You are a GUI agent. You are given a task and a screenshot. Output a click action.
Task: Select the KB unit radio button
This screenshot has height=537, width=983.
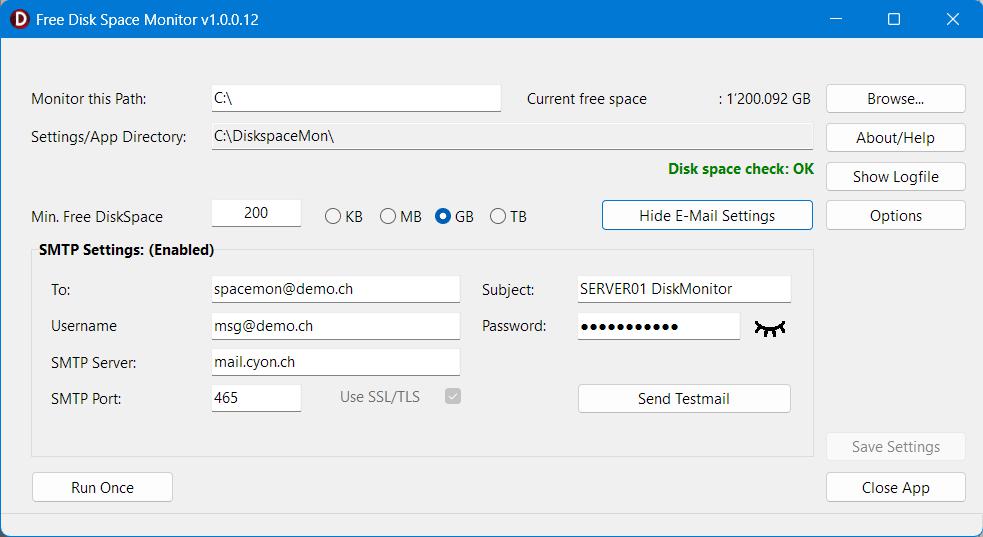(x=333, y=216)
